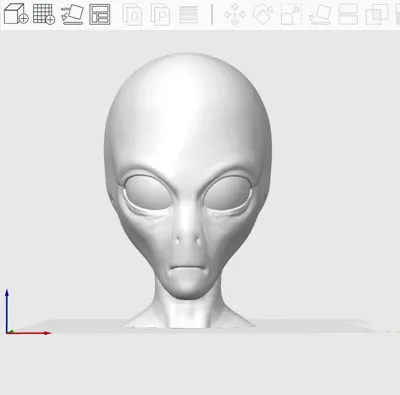Arrange all objects on plate
This screenshot has height=395, width=400.
coord(100,14)
